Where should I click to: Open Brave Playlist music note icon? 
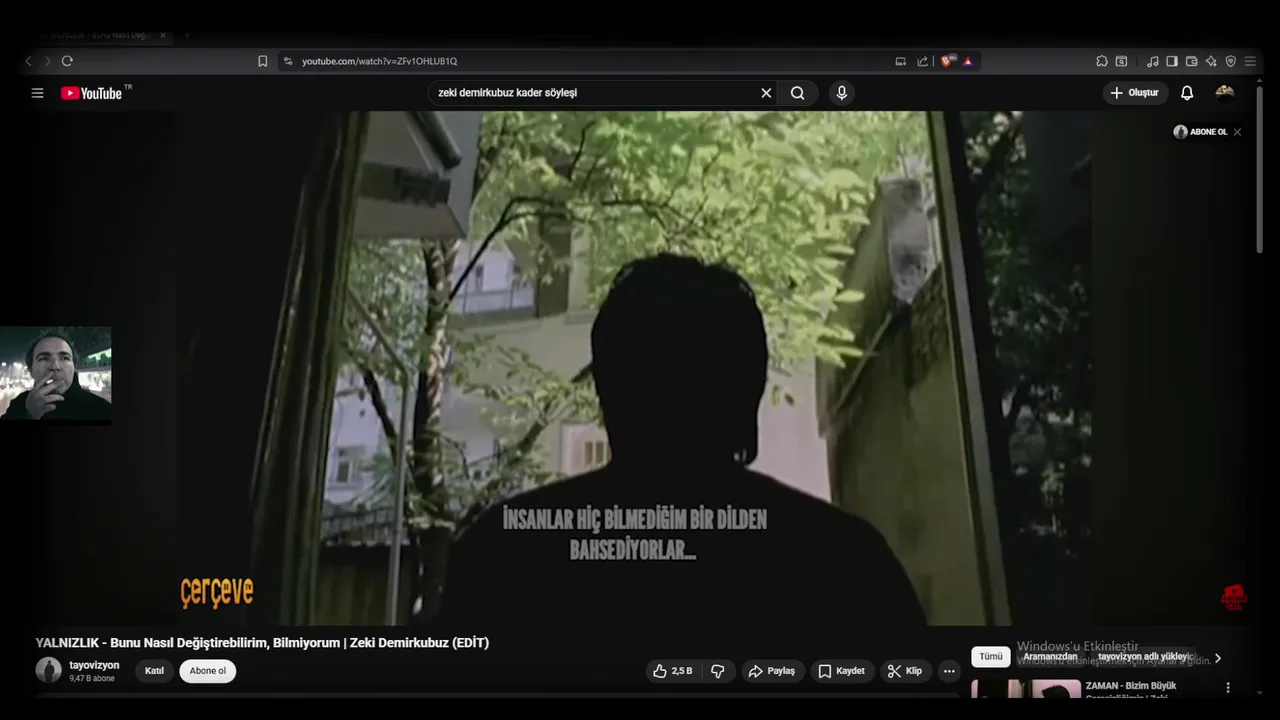coord(1152,61)
